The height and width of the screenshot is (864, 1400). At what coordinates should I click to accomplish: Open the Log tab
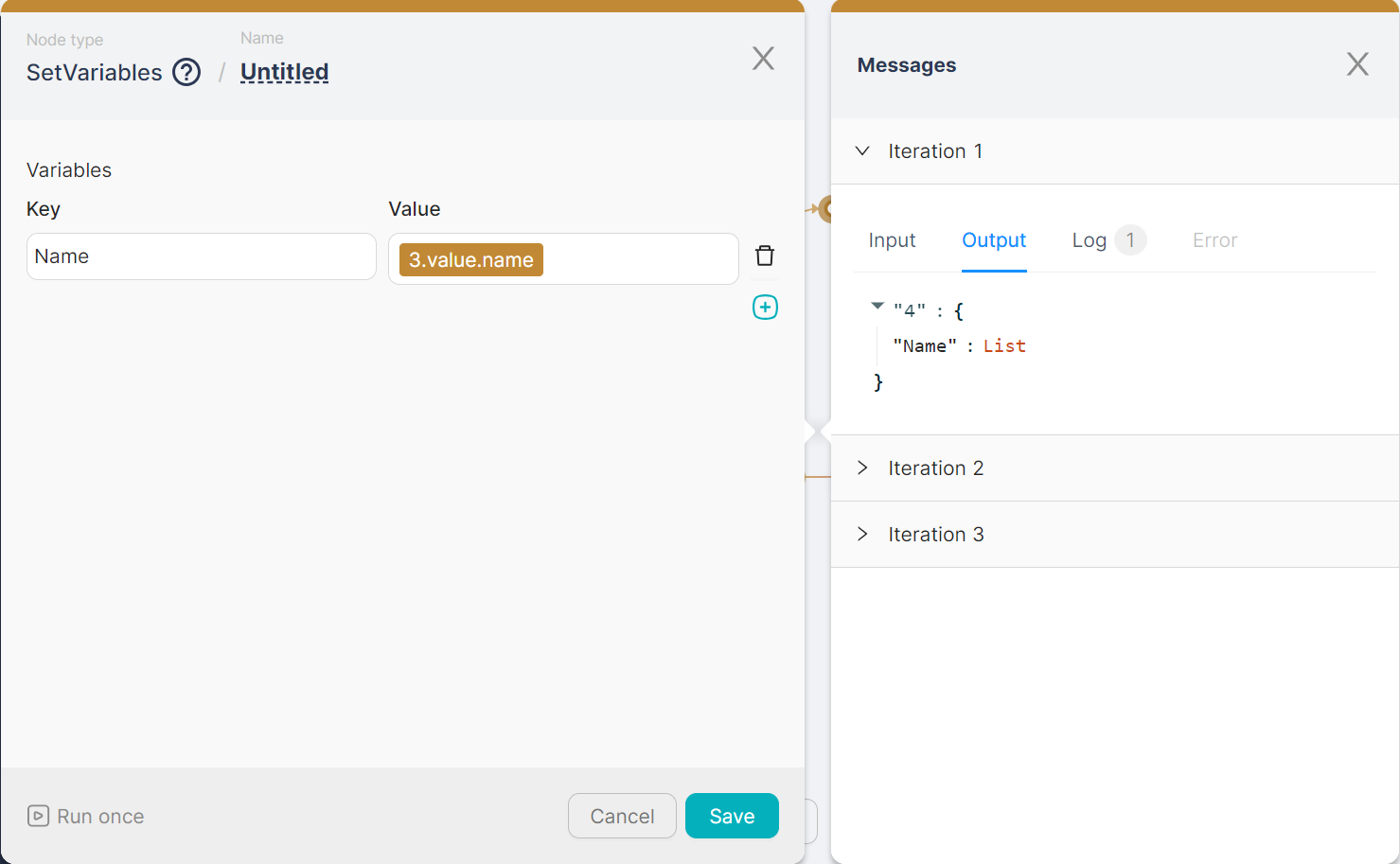coord(1090,240)
